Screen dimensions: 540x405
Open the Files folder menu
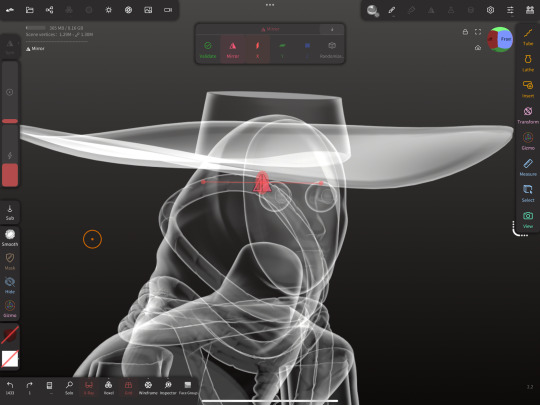coord(30,10)
